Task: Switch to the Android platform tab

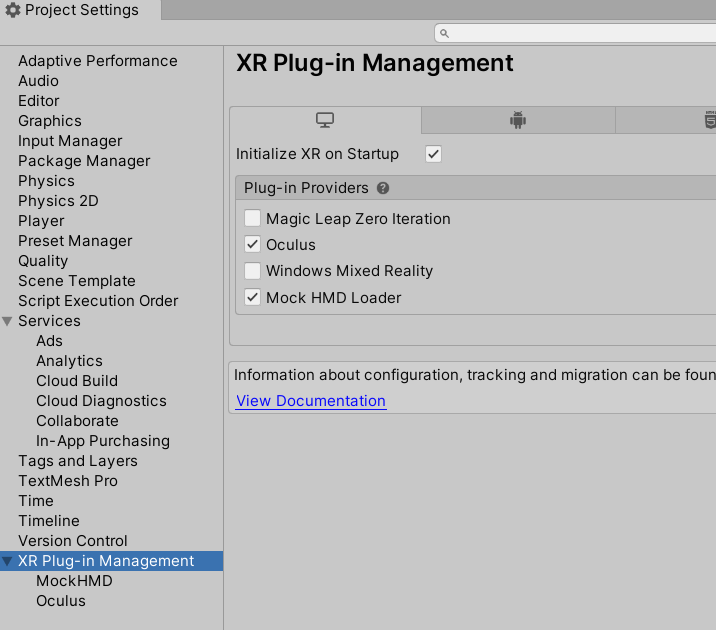Action: (x=518, y=120)
